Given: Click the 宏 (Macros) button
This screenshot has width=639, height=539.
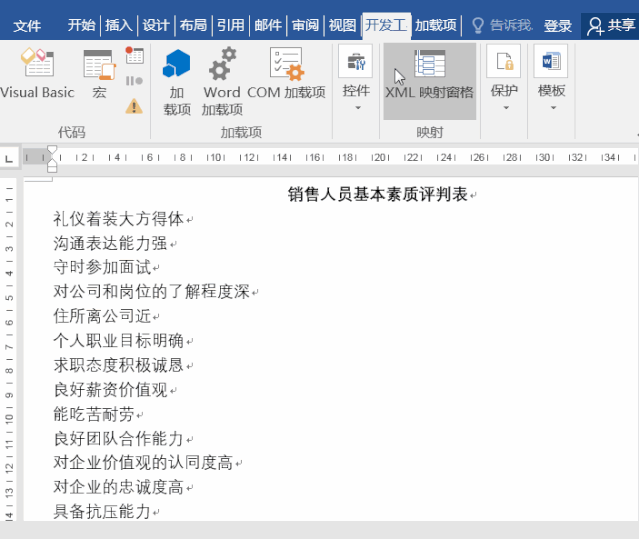Looking at the screenshot, I should (x=99, y=75).
